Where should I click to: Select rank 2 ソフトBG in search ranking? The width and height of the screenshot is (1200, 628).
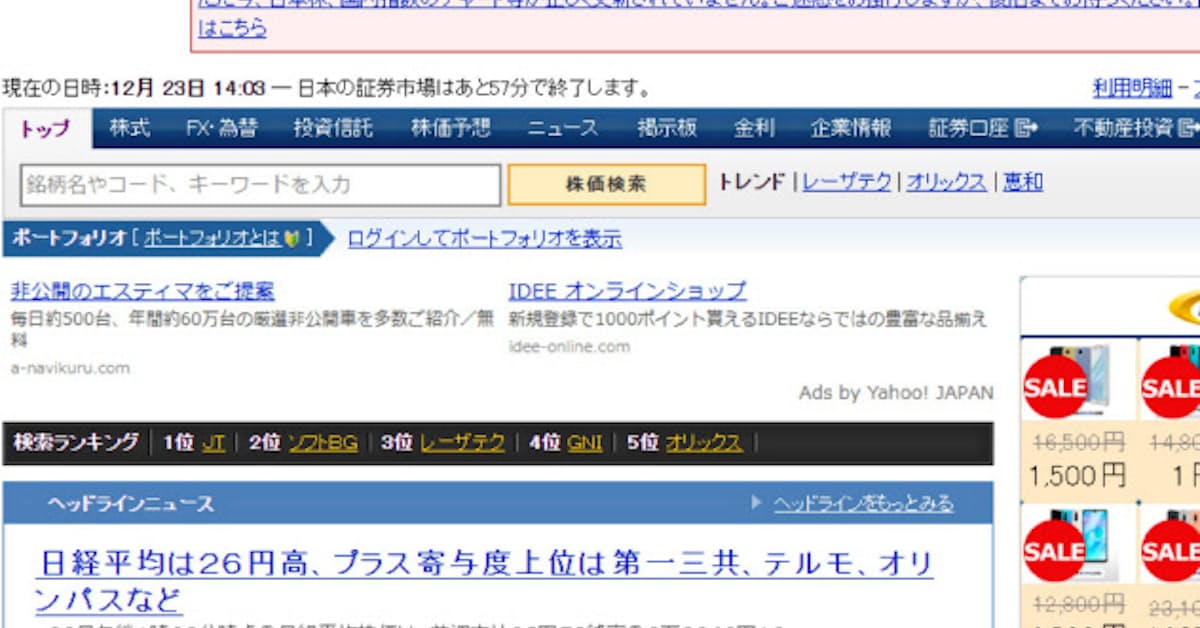click(322, 443)
